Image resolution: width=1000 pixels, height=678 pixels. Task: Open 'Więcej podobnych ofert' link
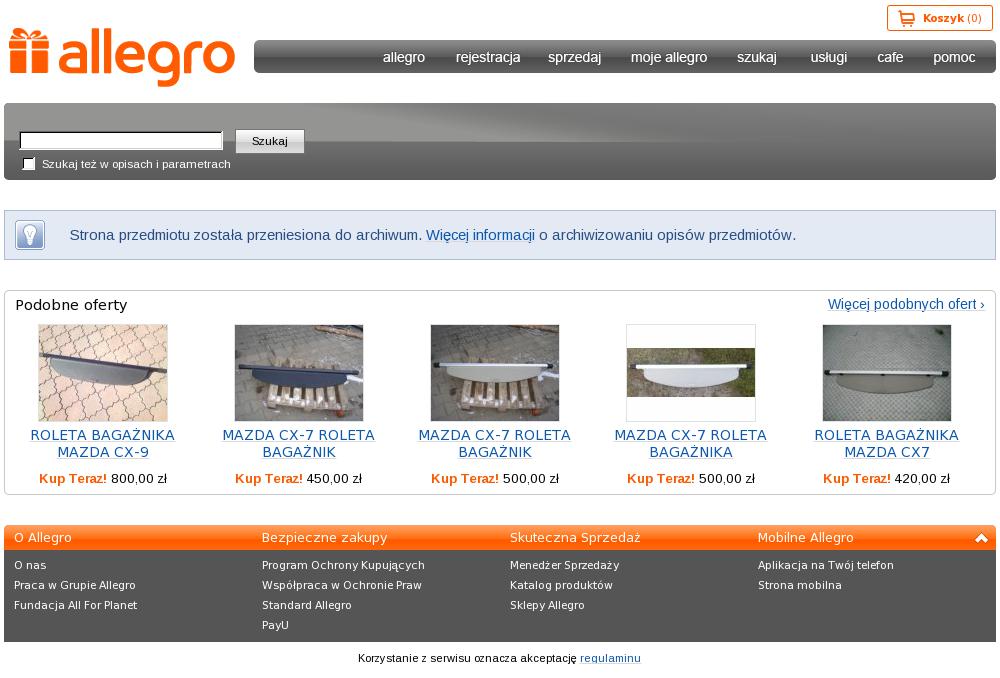tap(906, 304)
